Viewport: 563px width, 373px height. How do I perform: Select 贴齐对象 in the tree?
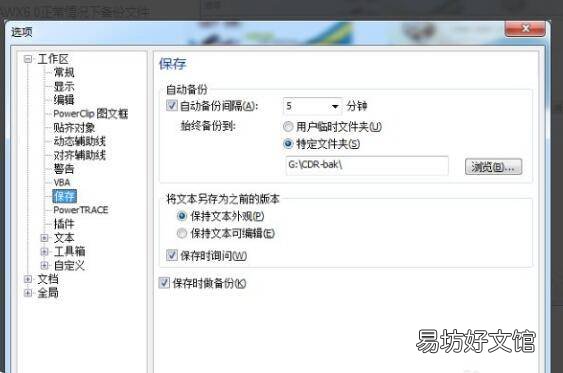point(74,127)
